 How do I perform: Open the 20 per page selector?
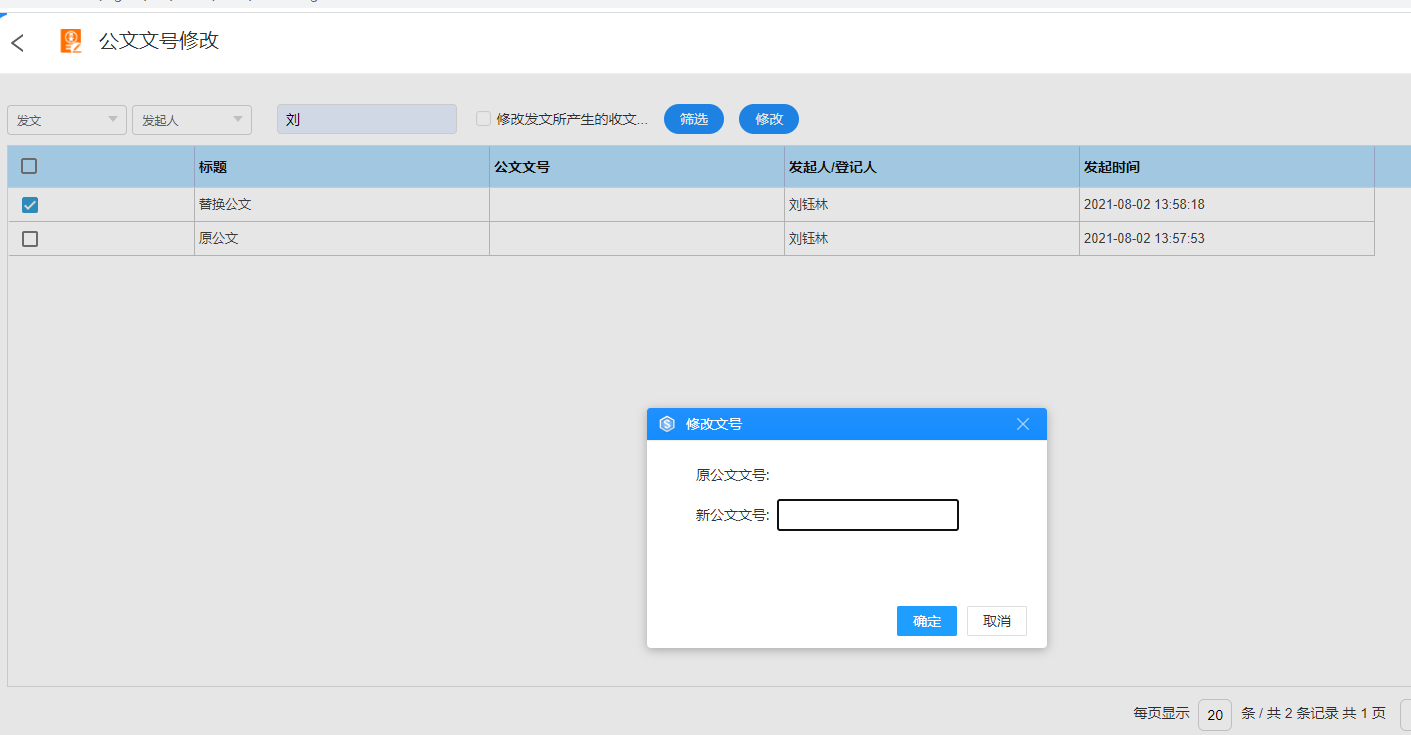pos(1214,714)
